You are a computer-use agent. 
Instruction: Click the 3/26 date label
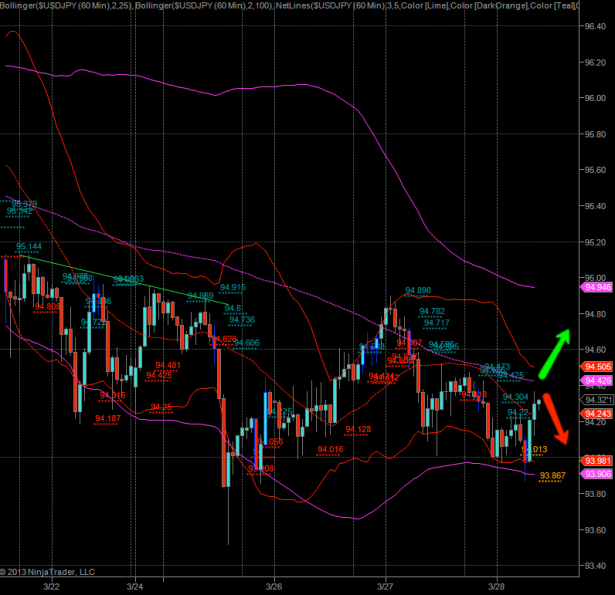pos(274,585)
